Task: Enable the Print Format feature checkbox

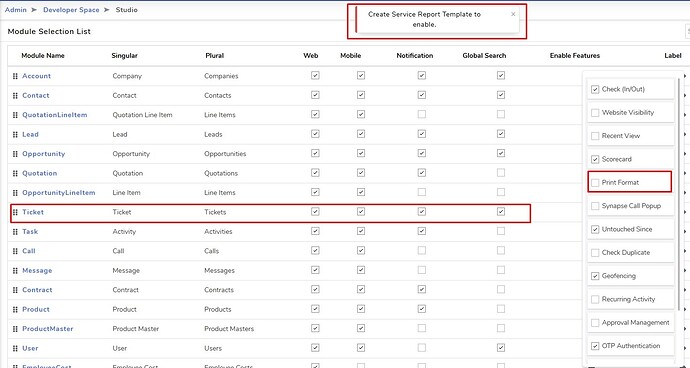Action: click(595, 182)
